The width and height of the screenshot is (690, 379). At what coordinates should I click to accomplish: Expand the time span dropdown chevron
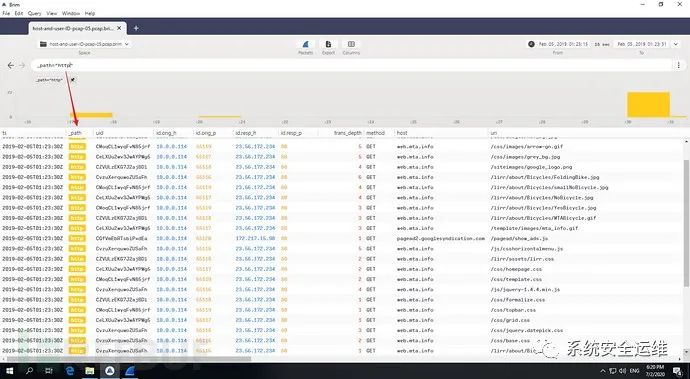tap(676, 44)
